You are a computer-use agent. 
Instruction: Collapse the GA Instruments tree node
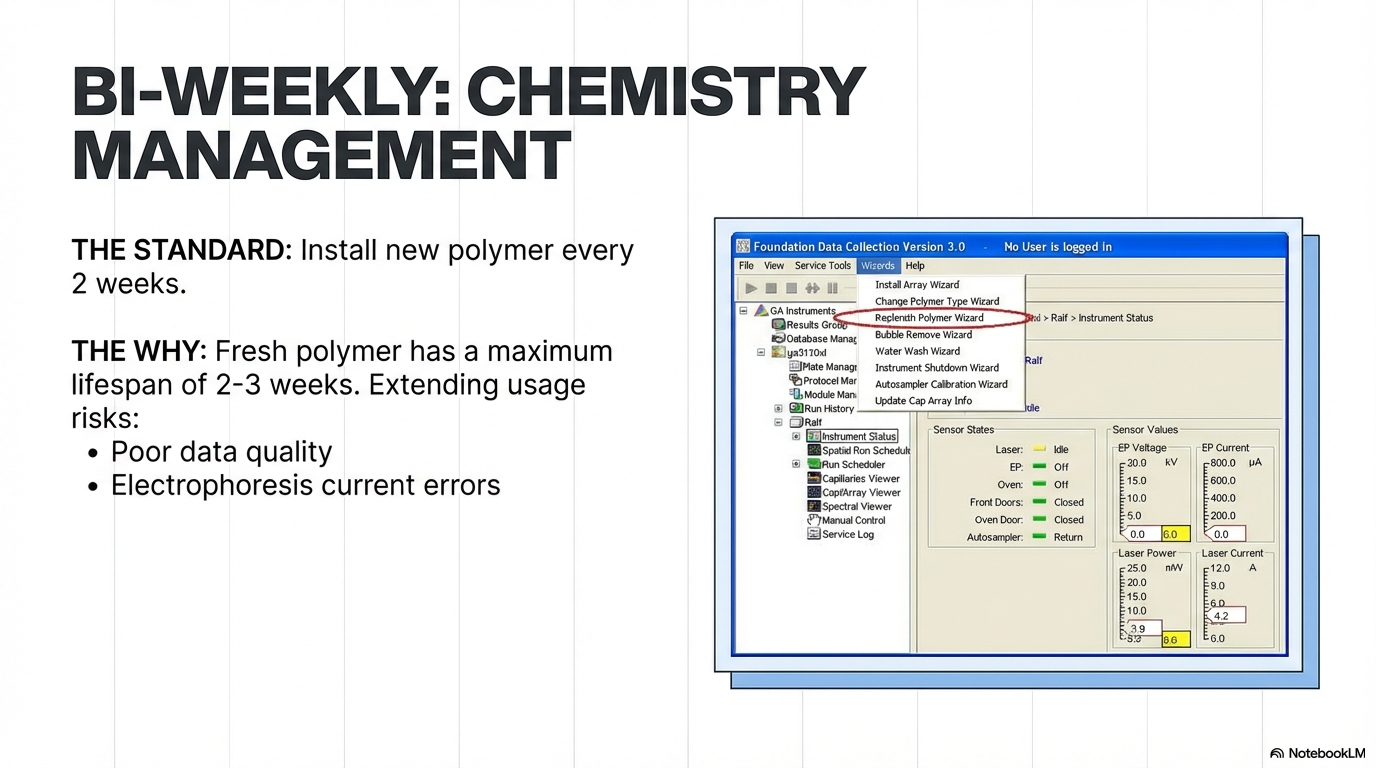(743, 311)
